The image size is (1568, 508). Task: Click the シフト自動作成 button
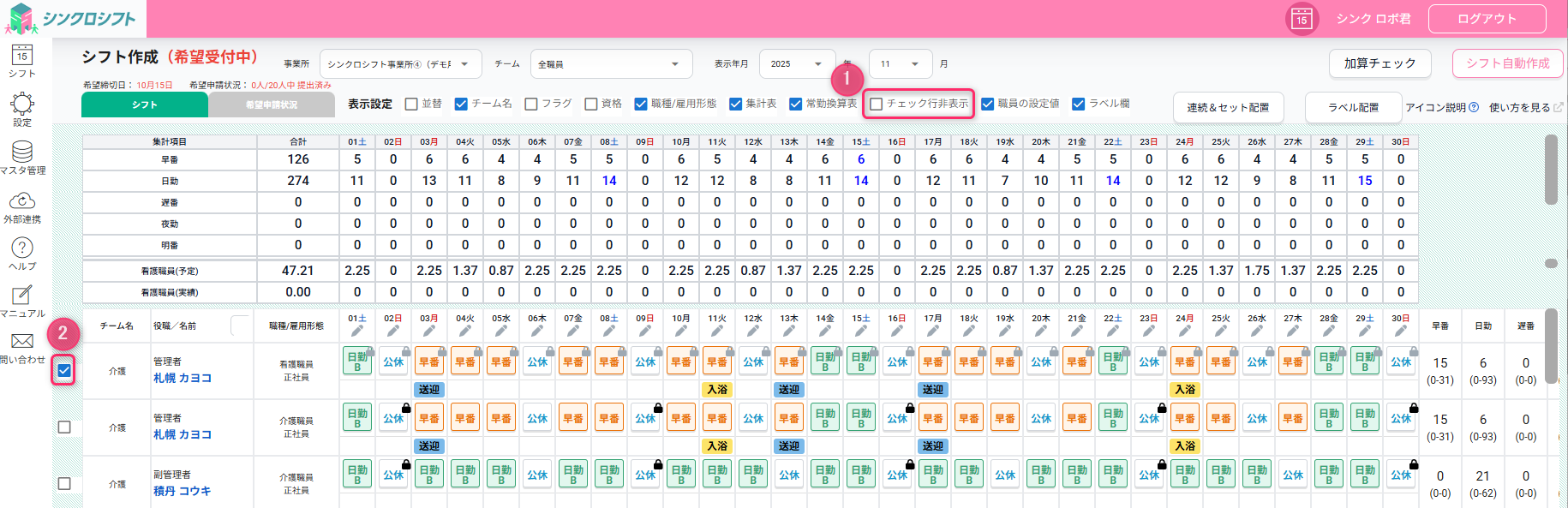[x=1507, y=63]
